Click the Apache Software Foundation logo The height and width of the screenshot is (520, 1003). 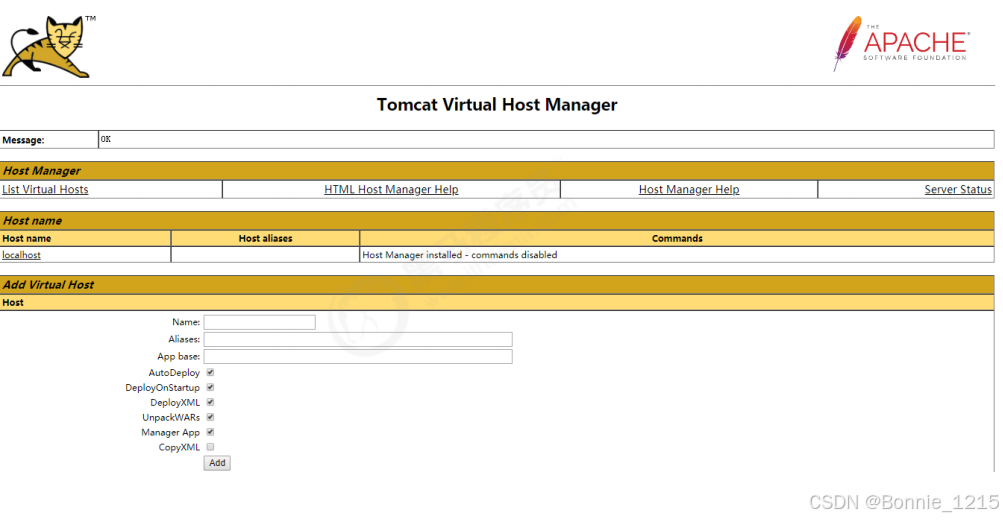click(901, 43)
